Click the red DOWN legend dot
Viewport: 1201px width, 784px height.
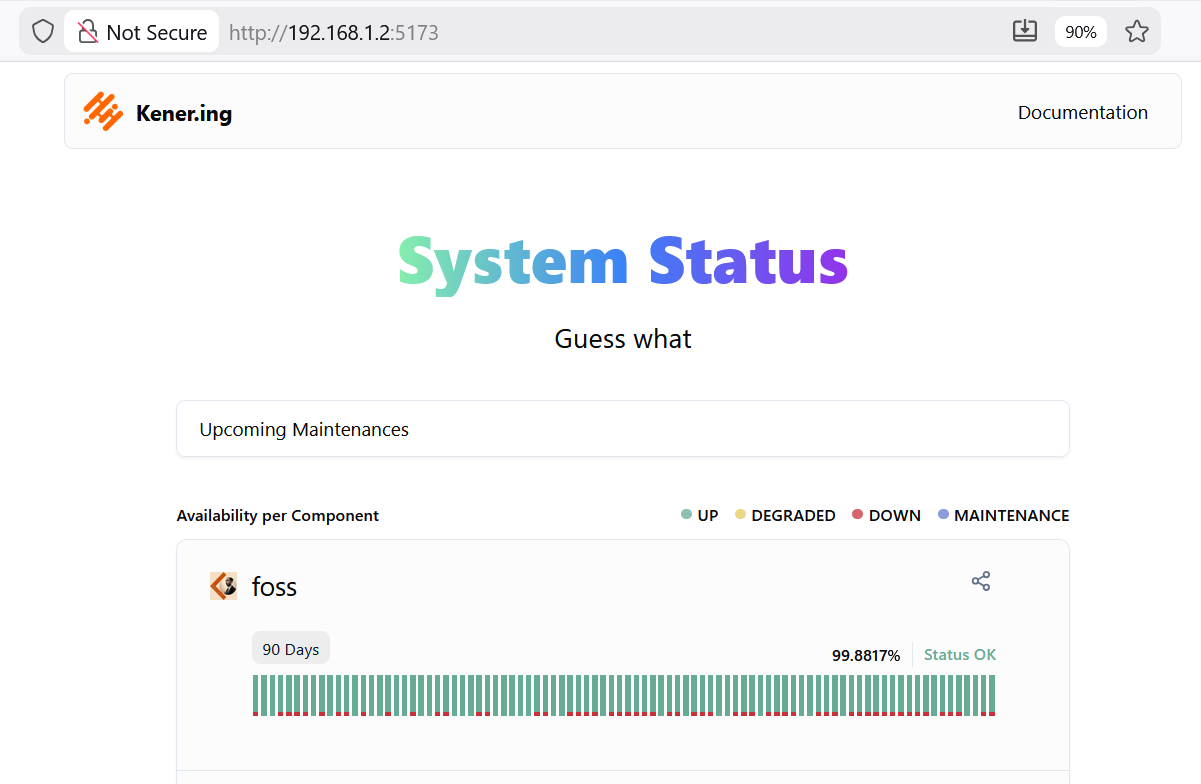point(856,514)
